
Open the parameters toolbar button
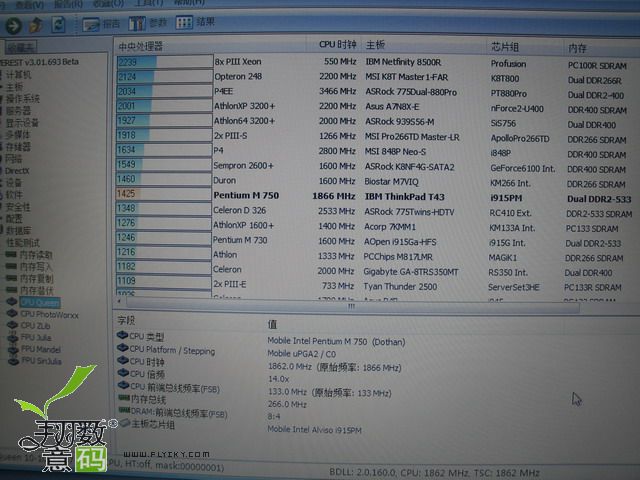[148, 23]
